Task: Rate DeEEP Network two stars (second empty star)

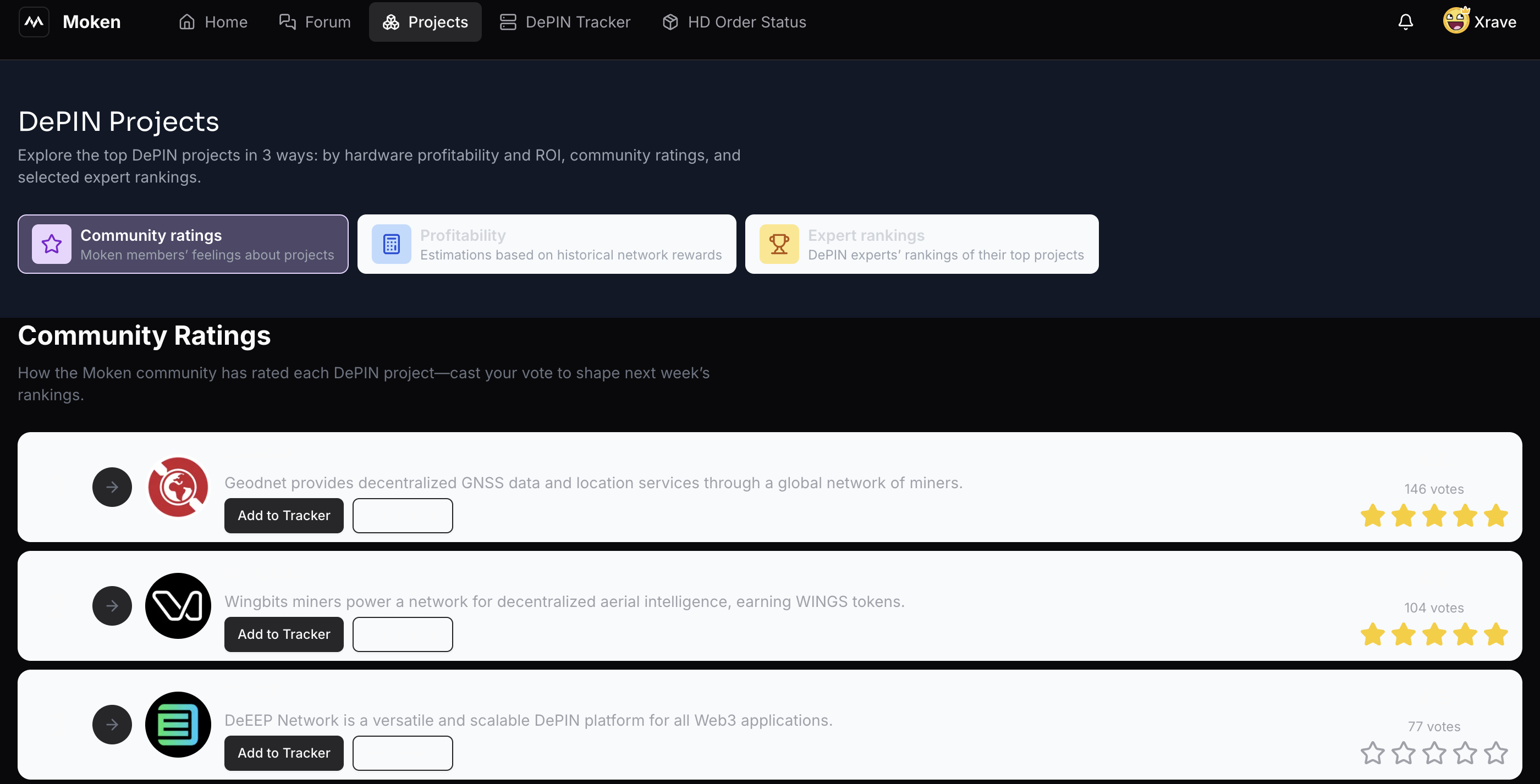Action: 1403,753
